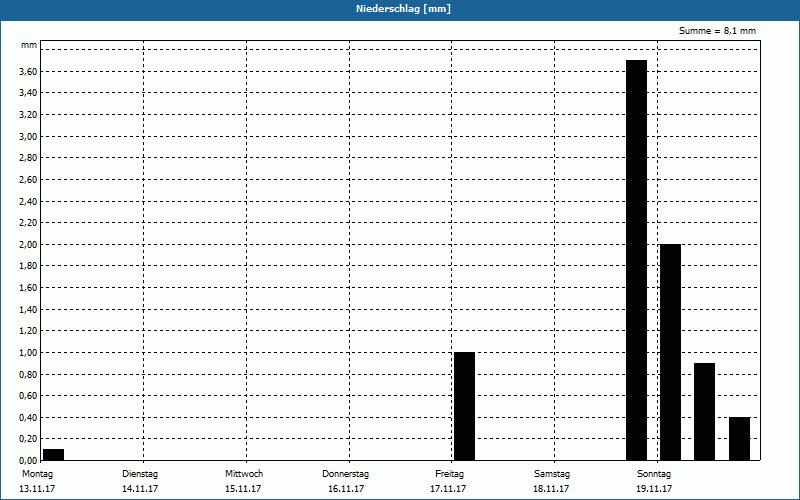Click the 0,20 y-axis value

(28, 439)
